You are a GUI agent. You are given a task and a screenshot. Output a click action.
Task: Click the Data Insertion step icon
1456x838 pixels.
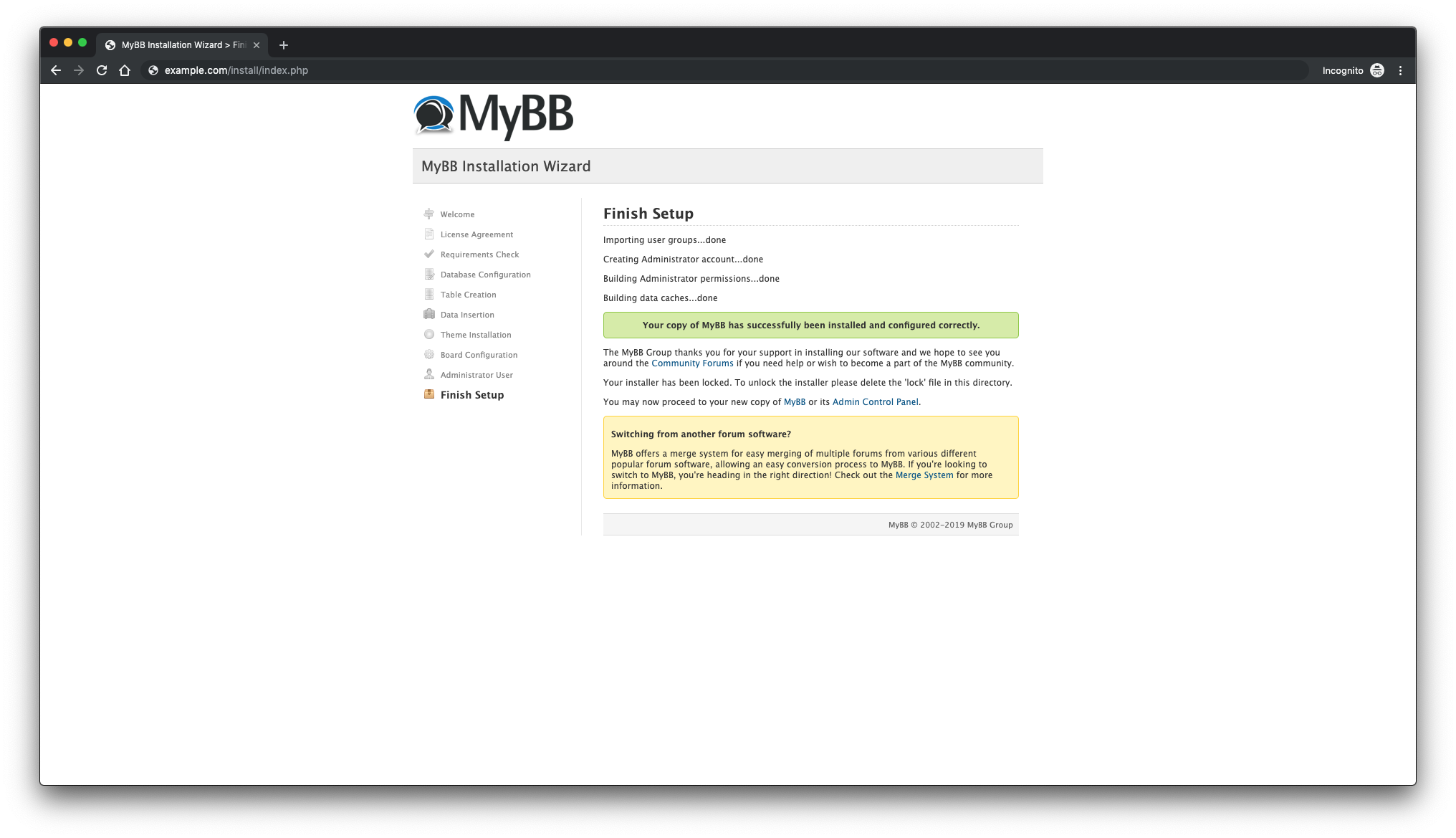click(x=428, y=314)
